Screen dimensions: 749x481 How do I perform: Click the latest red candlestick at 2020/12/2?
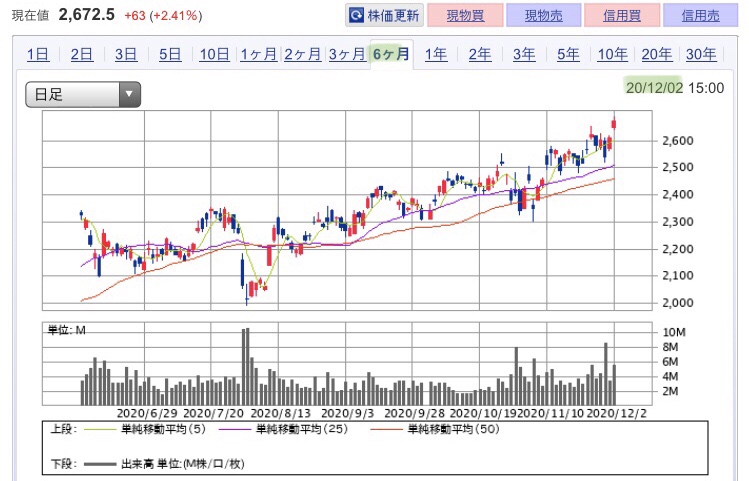[614, 124]
